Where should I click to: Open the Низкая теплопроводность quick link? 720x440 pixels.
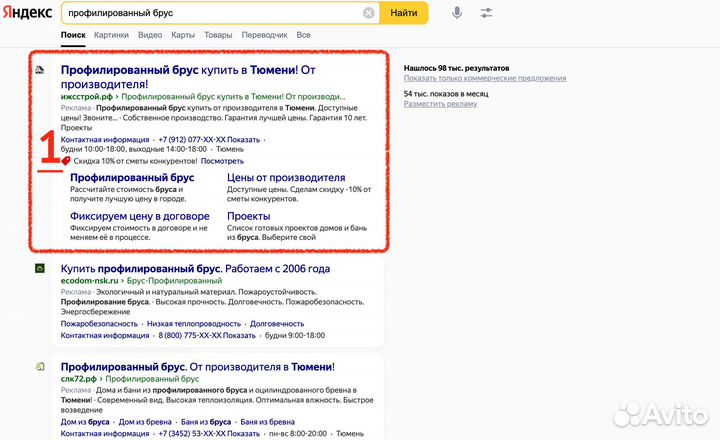click(x=194, y=324)
